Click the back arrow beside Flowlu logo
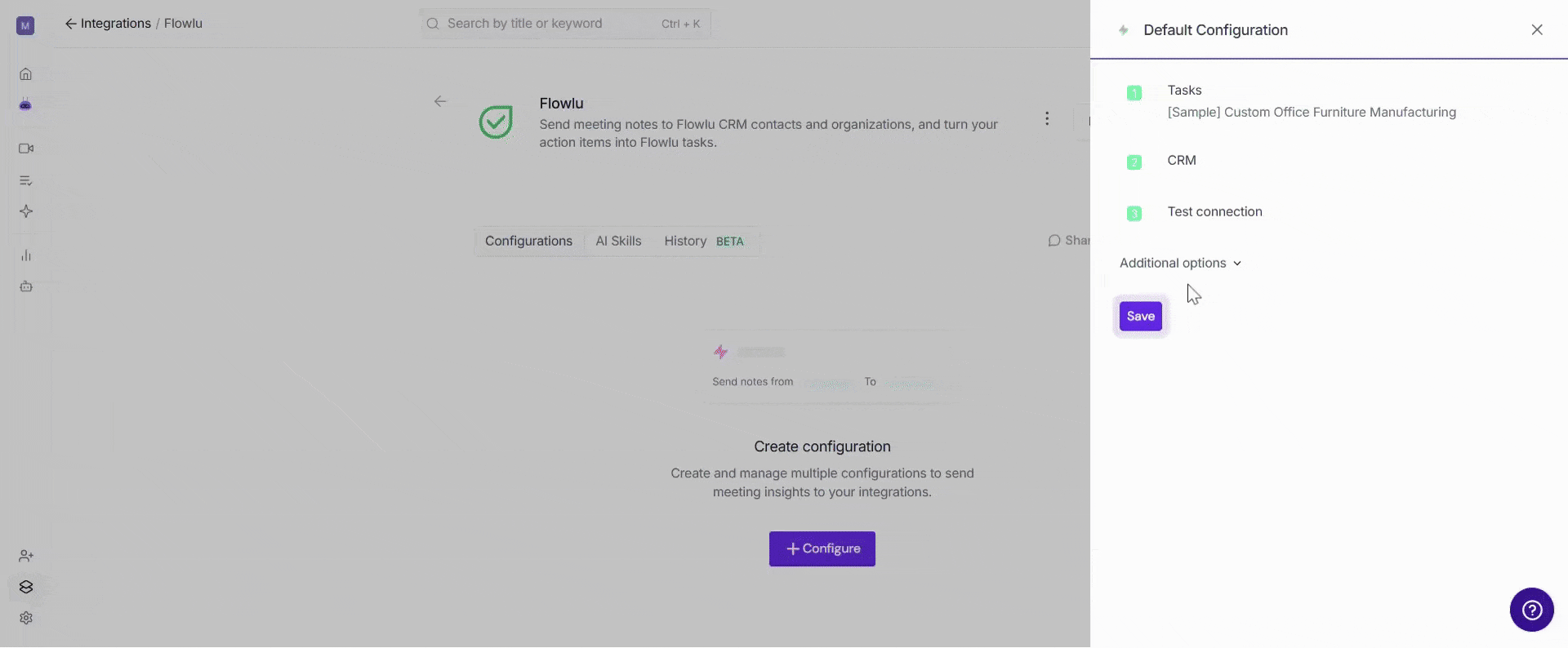This screenshot has height=648, width=1568. [440, 101]
